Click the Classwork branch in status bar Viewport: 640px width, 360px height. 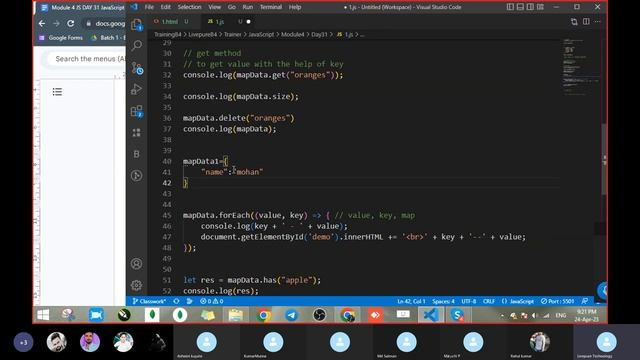[x=149, y=301]
